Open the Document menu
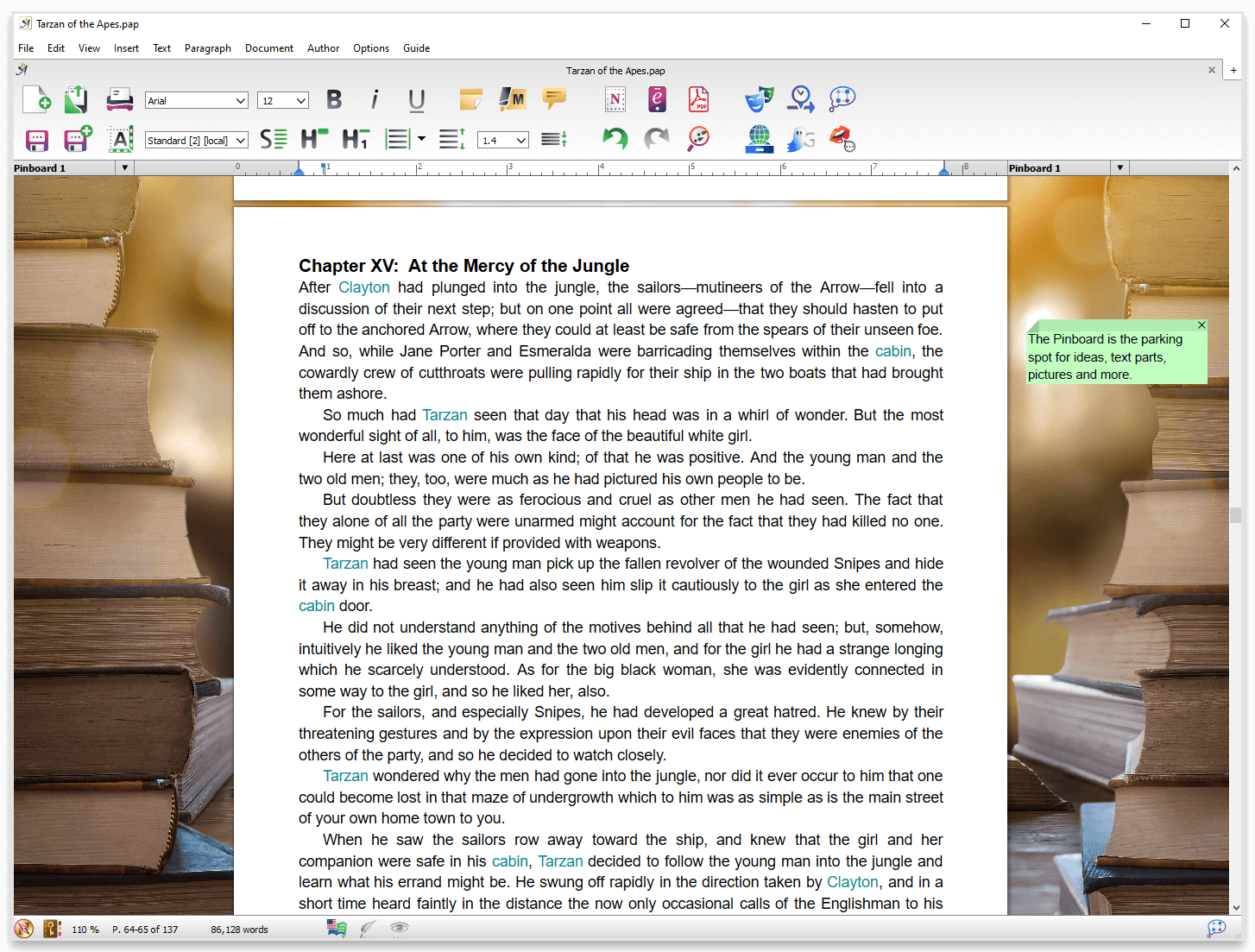This screenshot has width=1255, height=952. click(269, 48)
